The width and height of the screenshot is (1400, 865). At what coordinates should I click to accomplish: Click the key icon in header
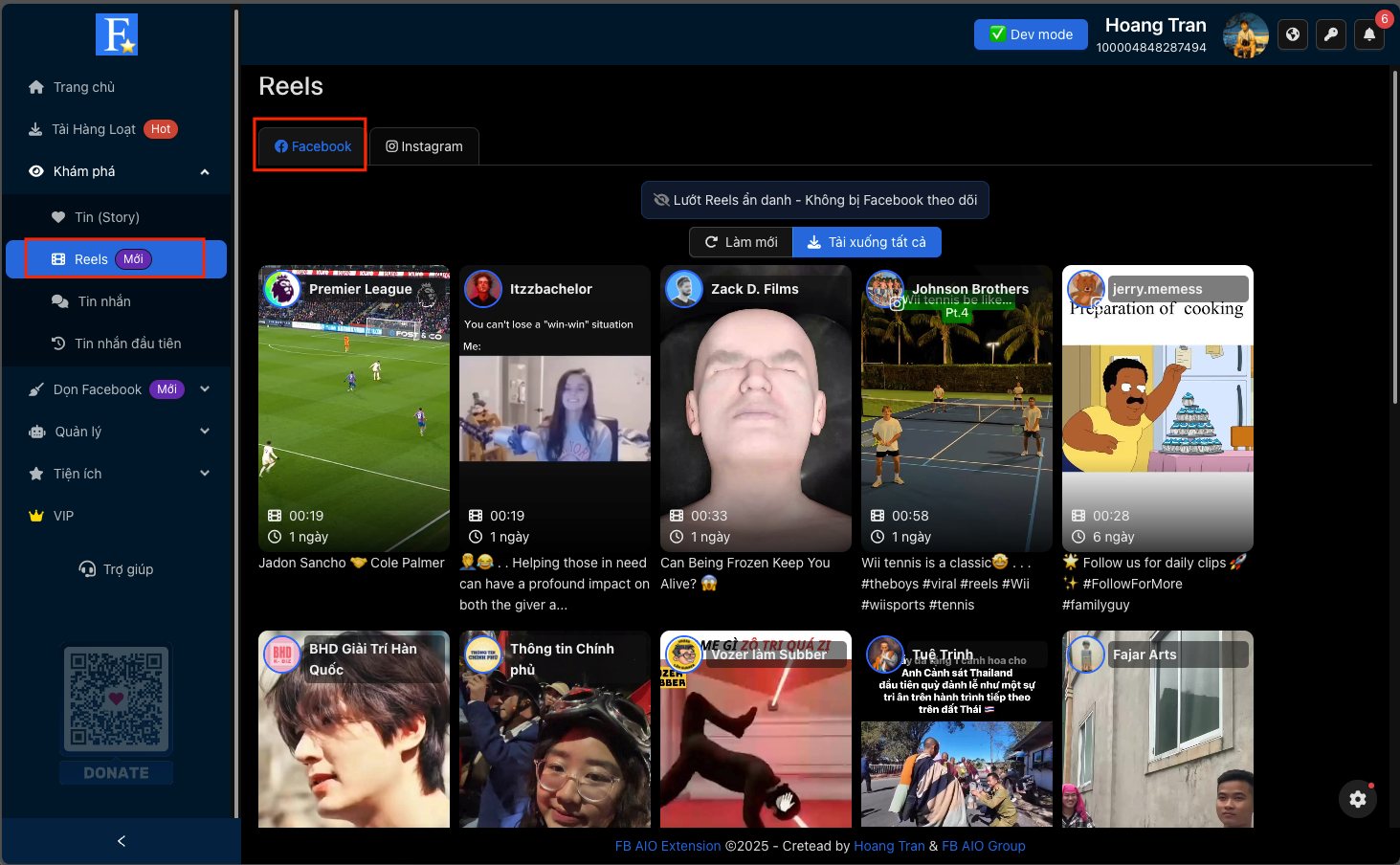point(1331,34)
